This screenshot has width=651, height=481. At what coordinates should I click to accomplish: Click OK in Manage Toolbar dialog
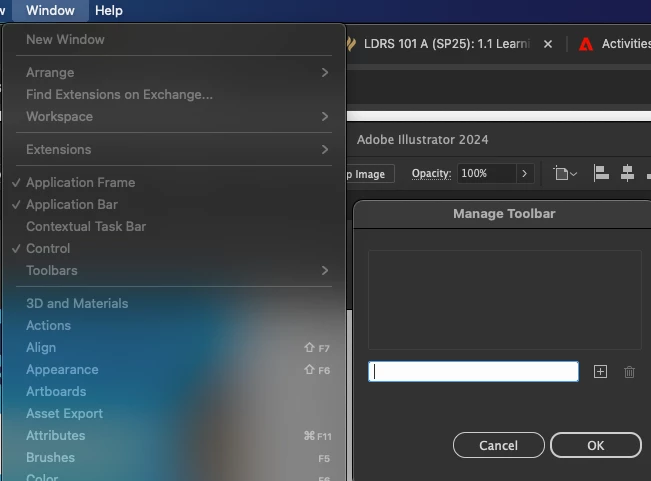(x=596, y=445)
